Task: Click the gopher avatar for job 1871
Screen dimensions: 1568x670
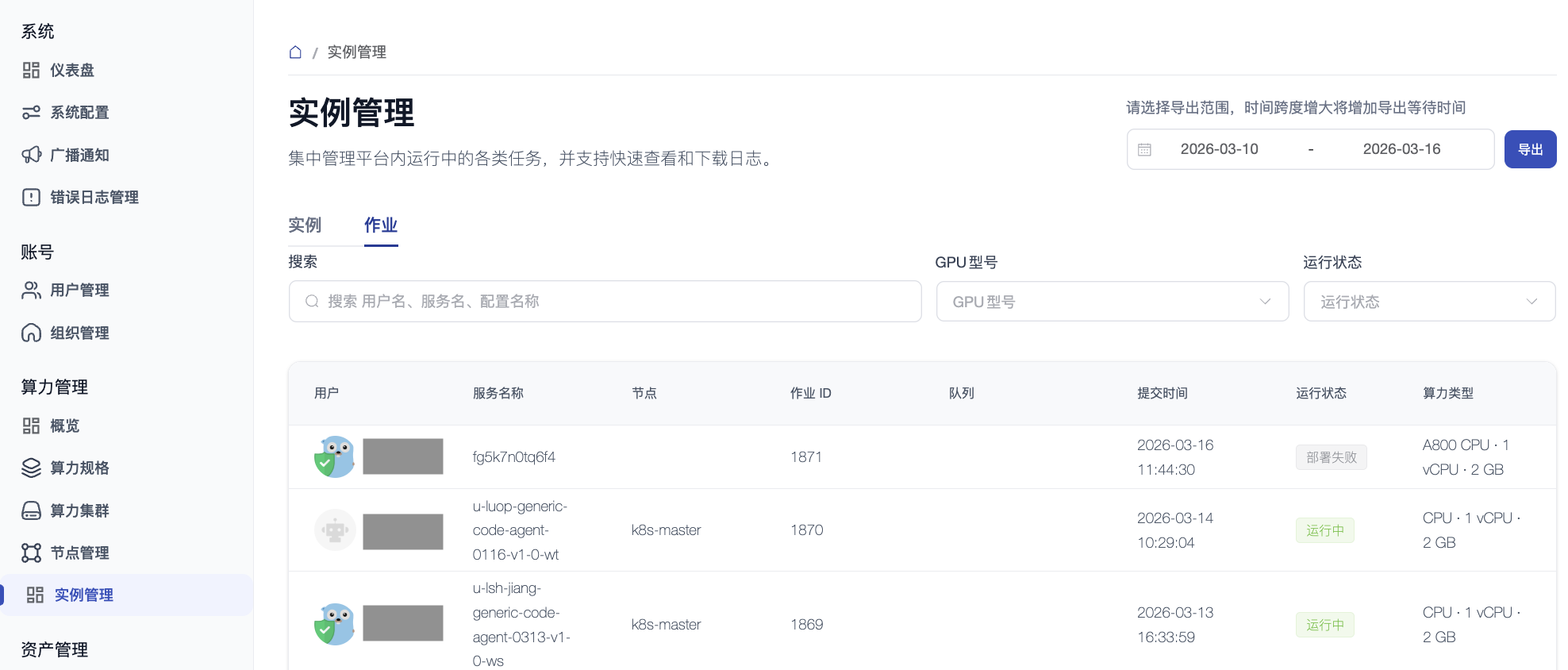Action: tap(335, 456)
